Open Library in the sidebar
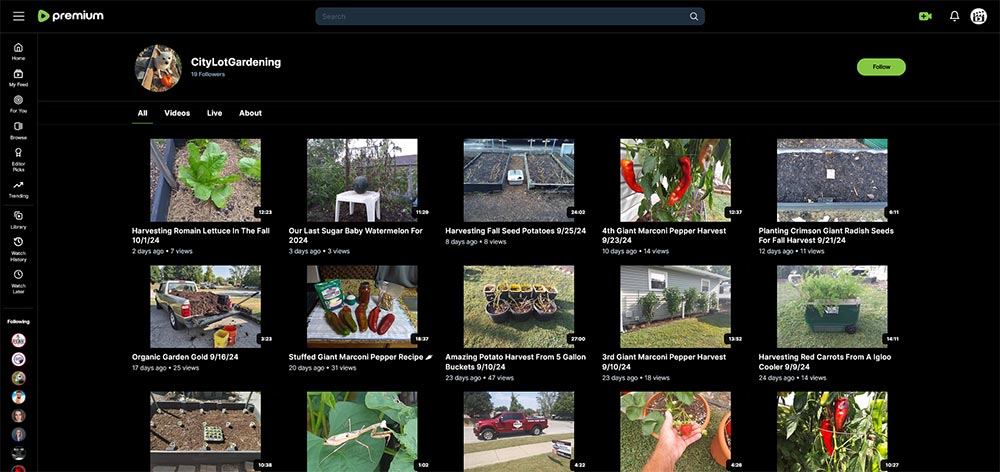This screenshot has height=472, width=1000. [18, 220]
